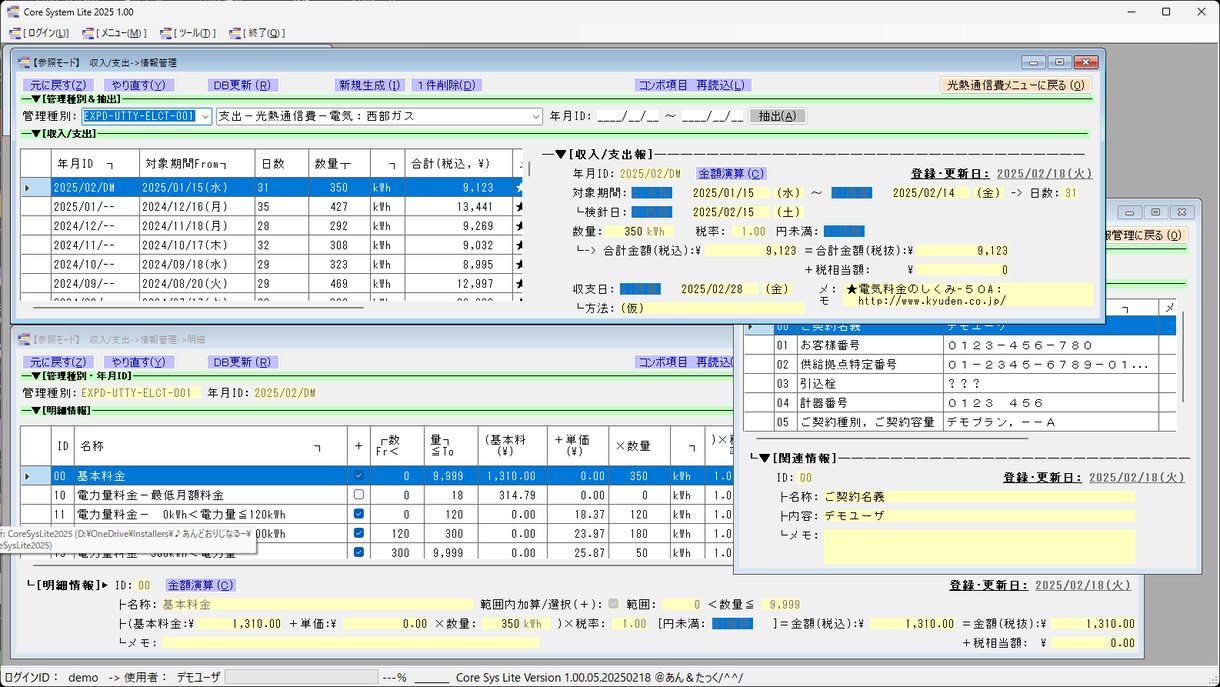This screenshot has width=1220, height=687.
Task: Click the メモ field in 関連情報
Action: click(x=980, y=545)
